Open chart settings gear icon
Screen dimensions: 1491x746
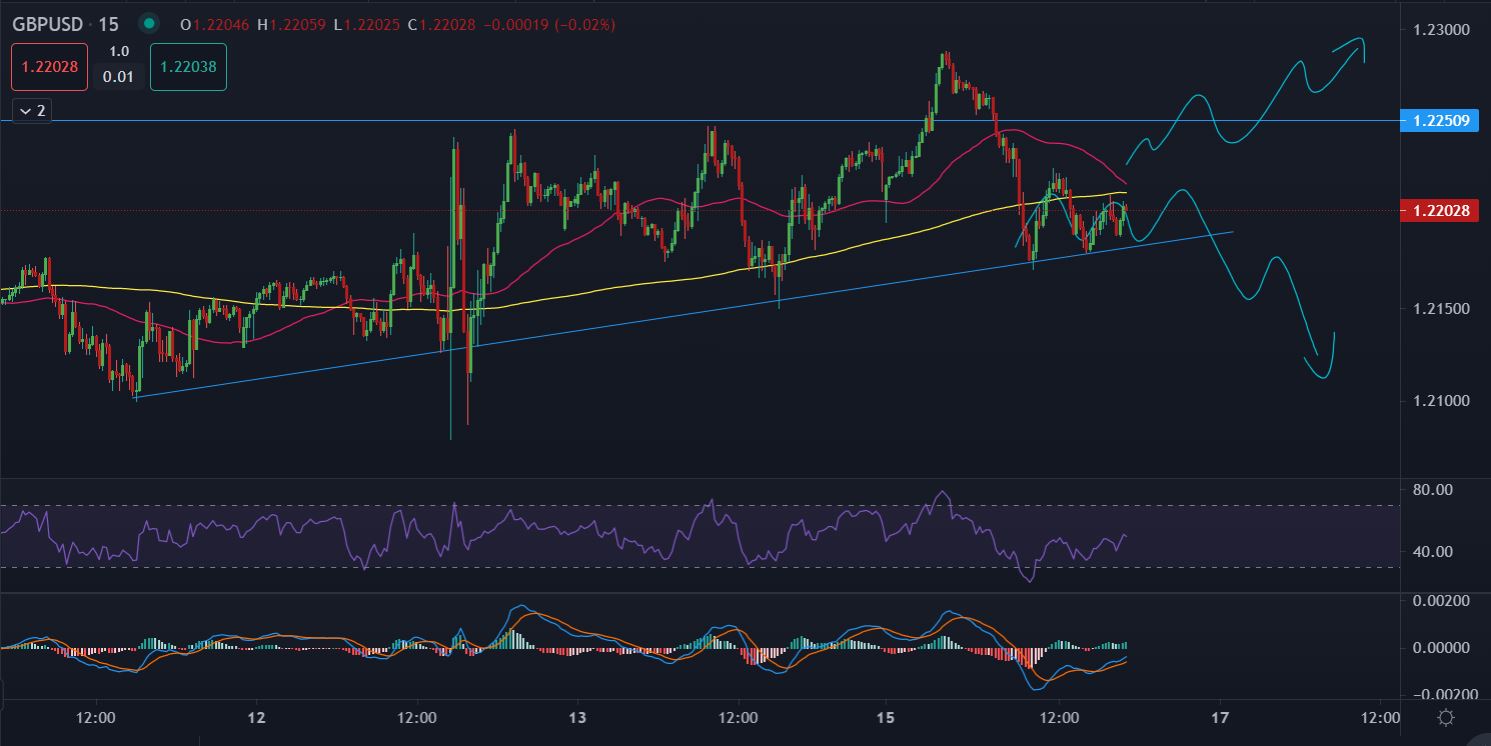1445,718
